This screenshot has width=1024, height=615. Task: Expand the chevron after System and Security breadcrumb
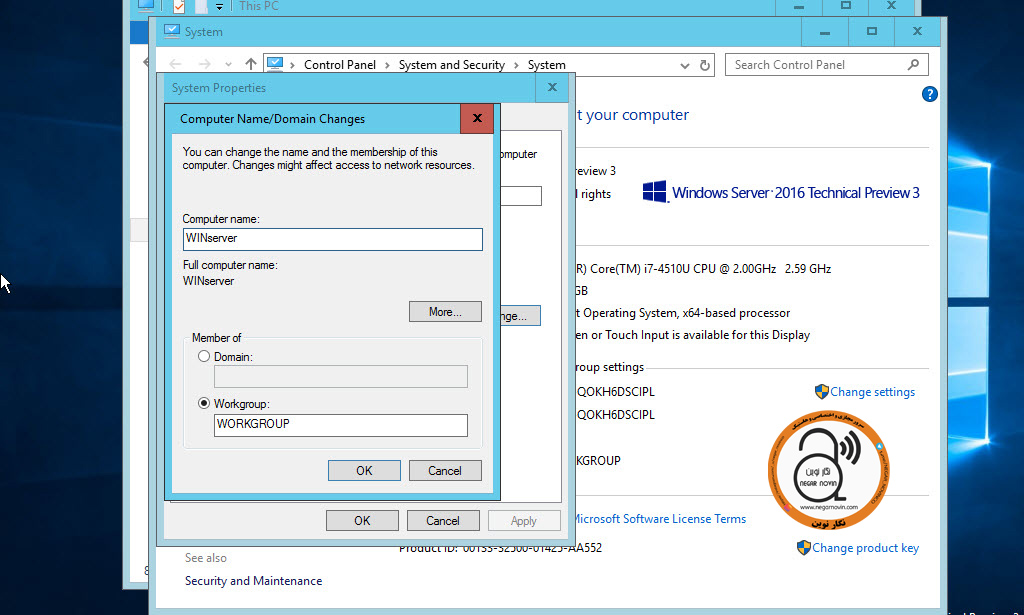(x=517, y=65)
